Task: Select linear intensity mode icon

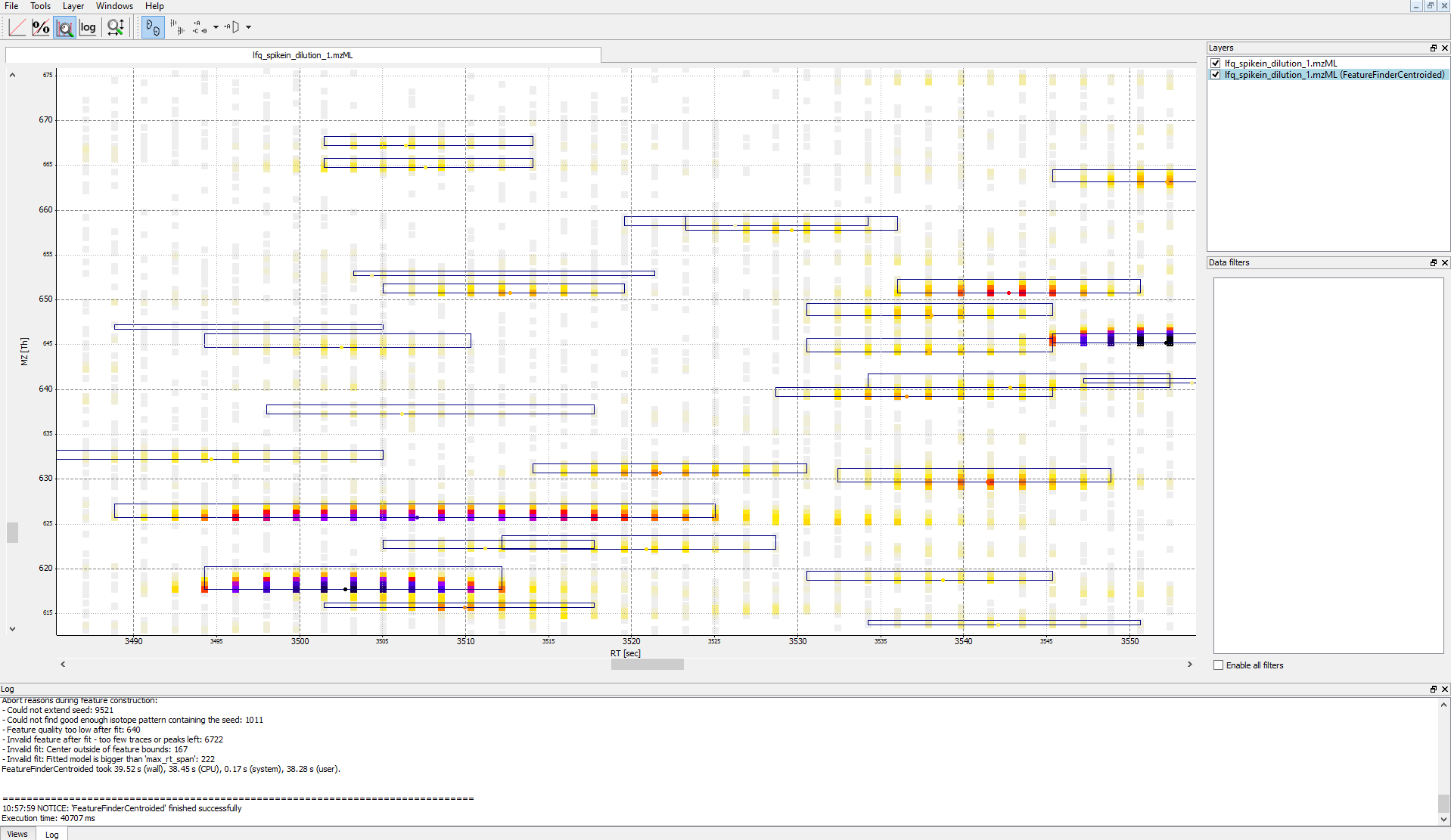Action: point(17,27)
